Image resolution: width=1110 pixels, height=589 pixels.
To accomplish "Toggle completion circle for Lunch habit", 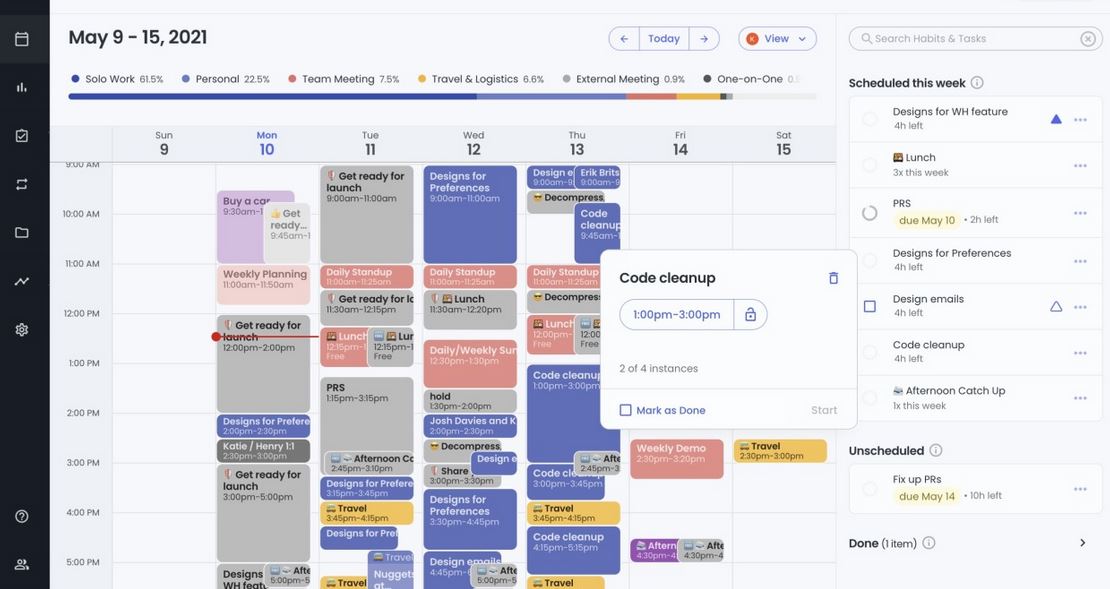I will click(x=870, y=165).
